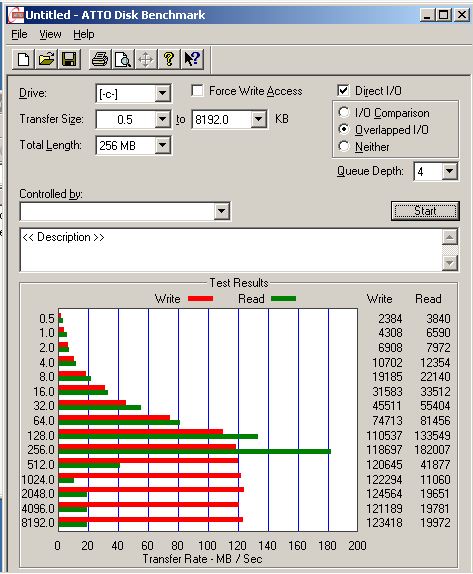The image size is (473, 574).
Task: Open the View menu
Action: tap(50, 34)
